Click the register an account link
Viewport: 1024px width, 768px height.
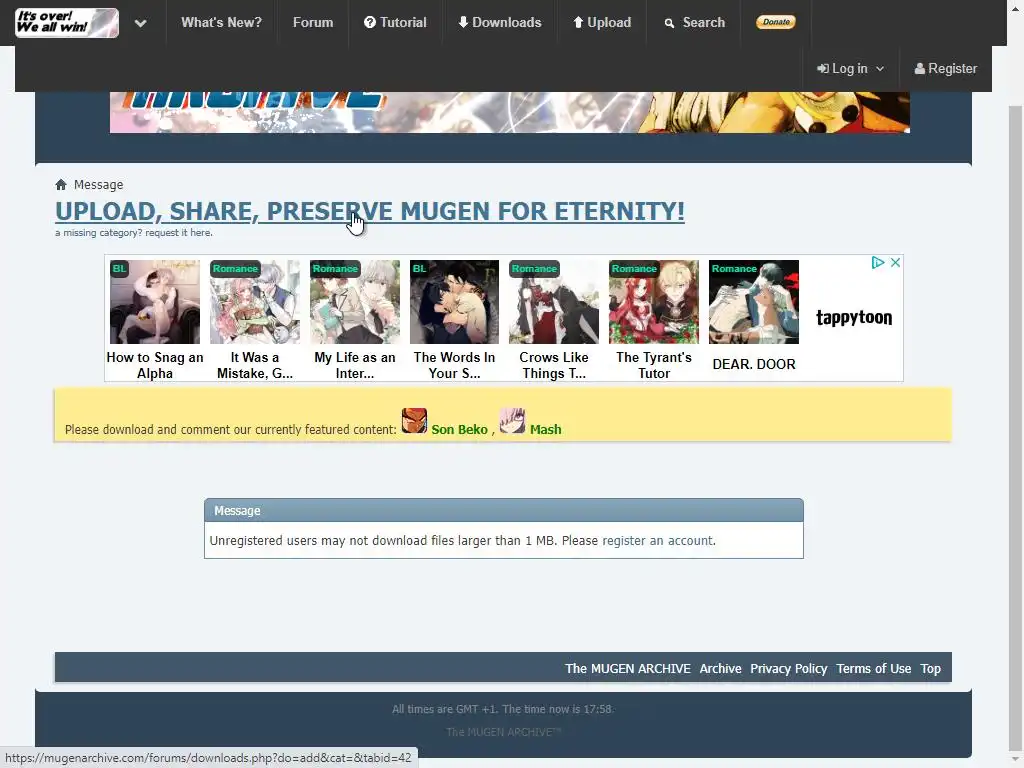point(658,541)
